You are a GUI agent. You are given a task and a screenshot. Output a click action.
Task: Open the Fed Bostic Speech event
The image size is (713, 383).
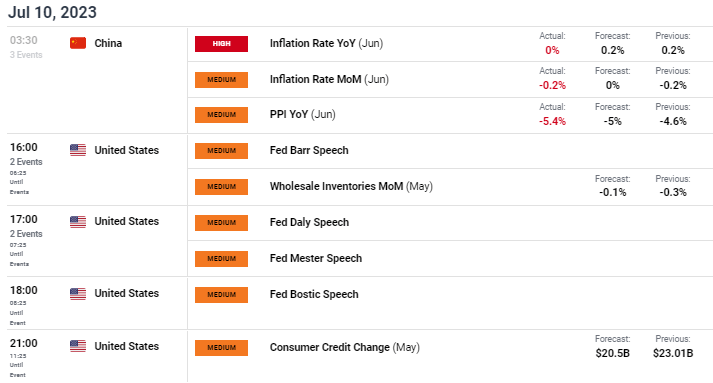[x=314, y=294]
